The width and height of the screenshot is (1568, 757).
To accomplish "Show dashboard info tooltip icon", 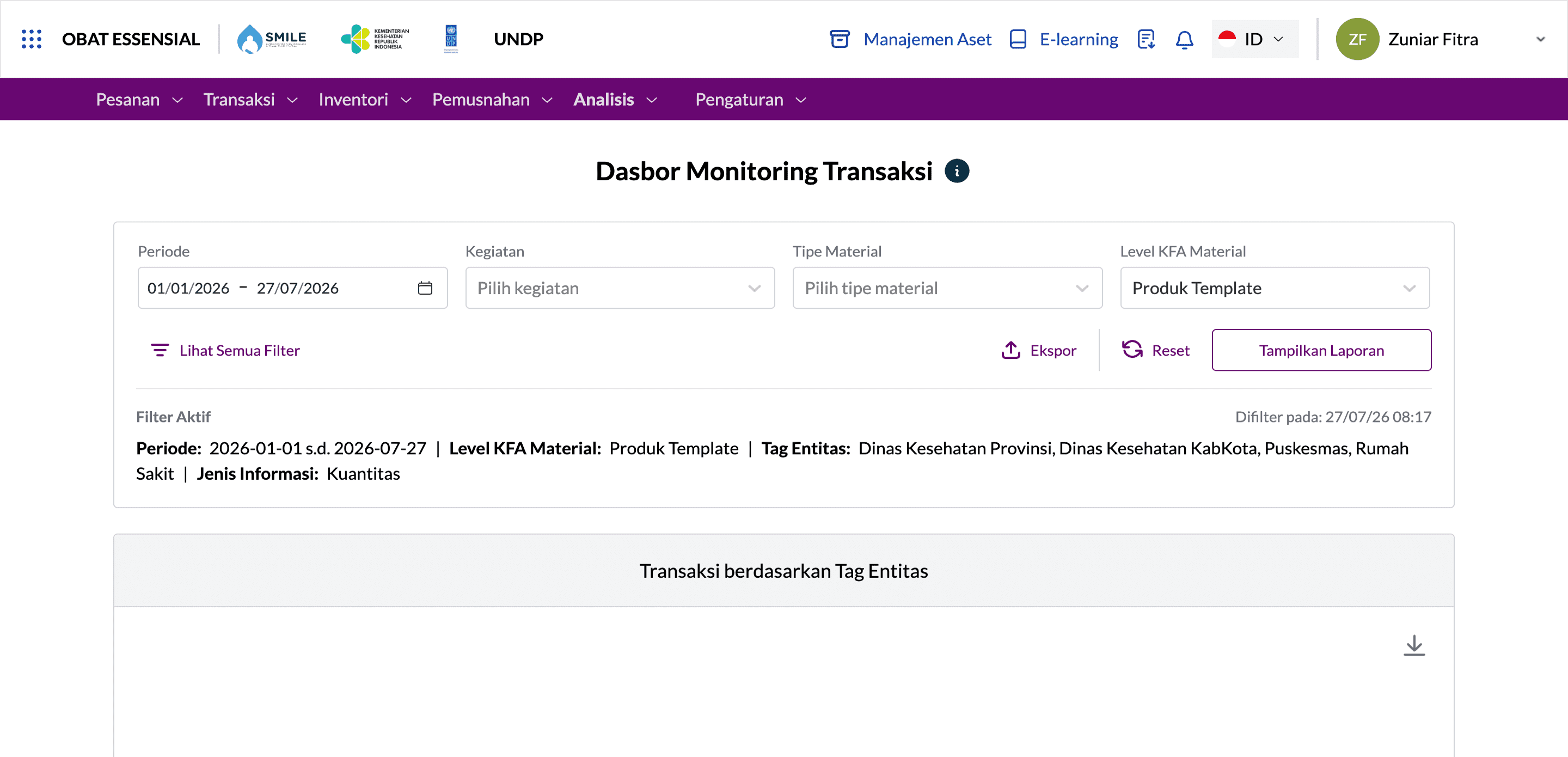I will click(956, 171).
